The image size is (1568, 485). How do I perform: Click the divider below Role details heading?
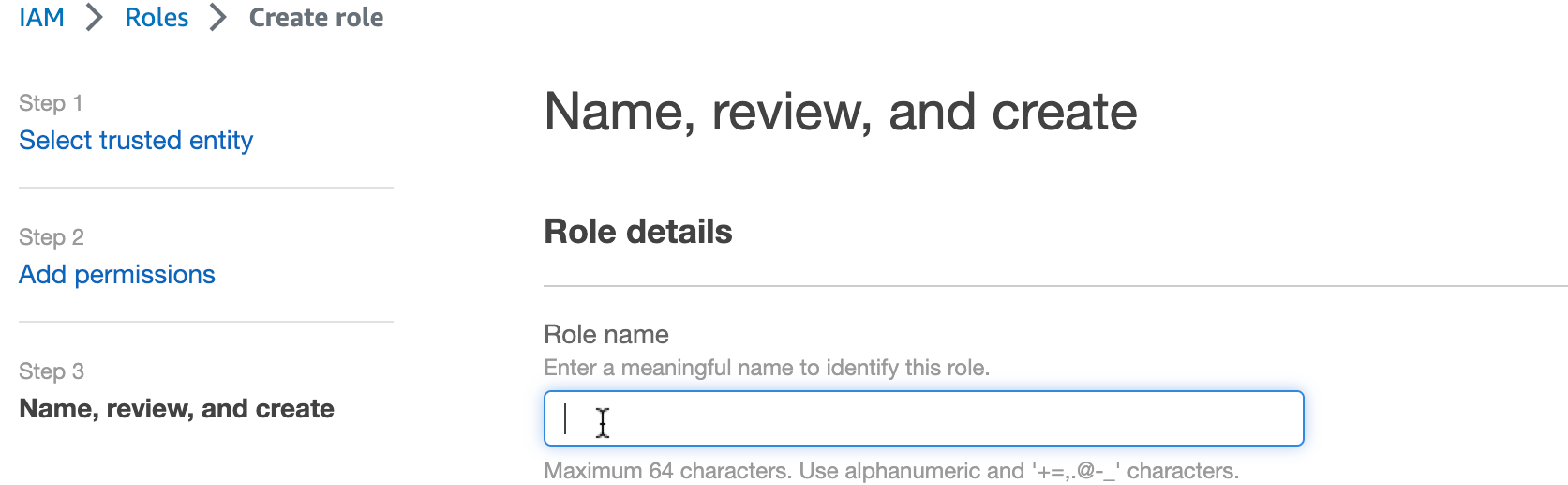pyautogui.click(x=1054, y=286)
